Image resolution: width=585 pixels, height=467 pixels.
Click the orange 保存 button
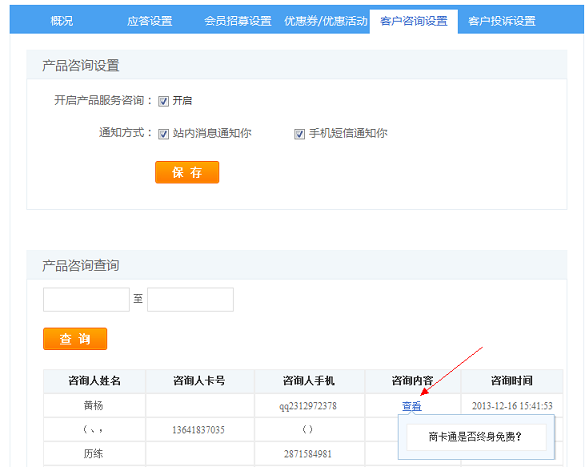[x=187, y=172]
